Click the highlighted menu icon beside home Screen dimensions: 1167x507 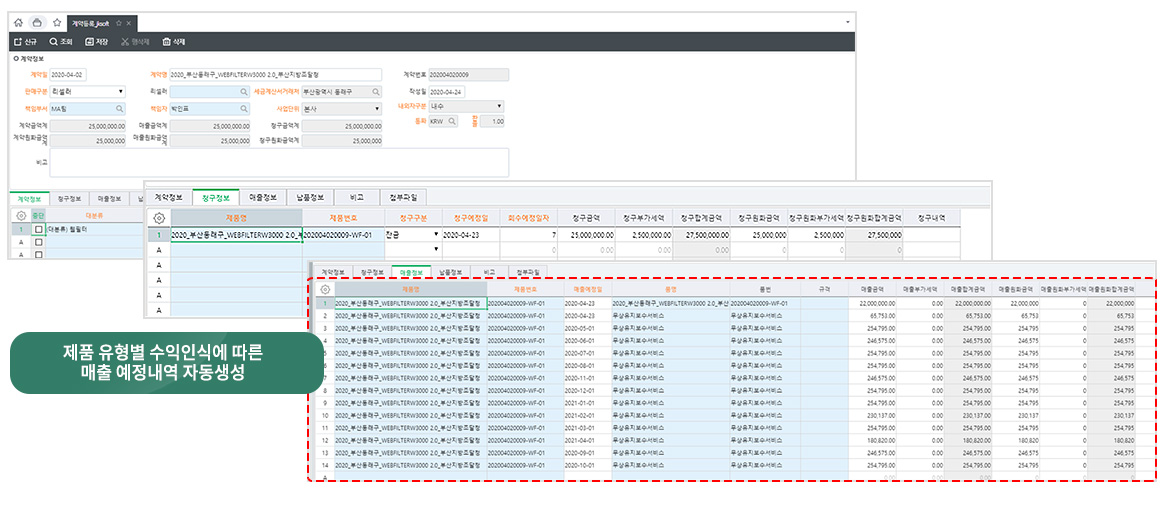coord(38,23)
